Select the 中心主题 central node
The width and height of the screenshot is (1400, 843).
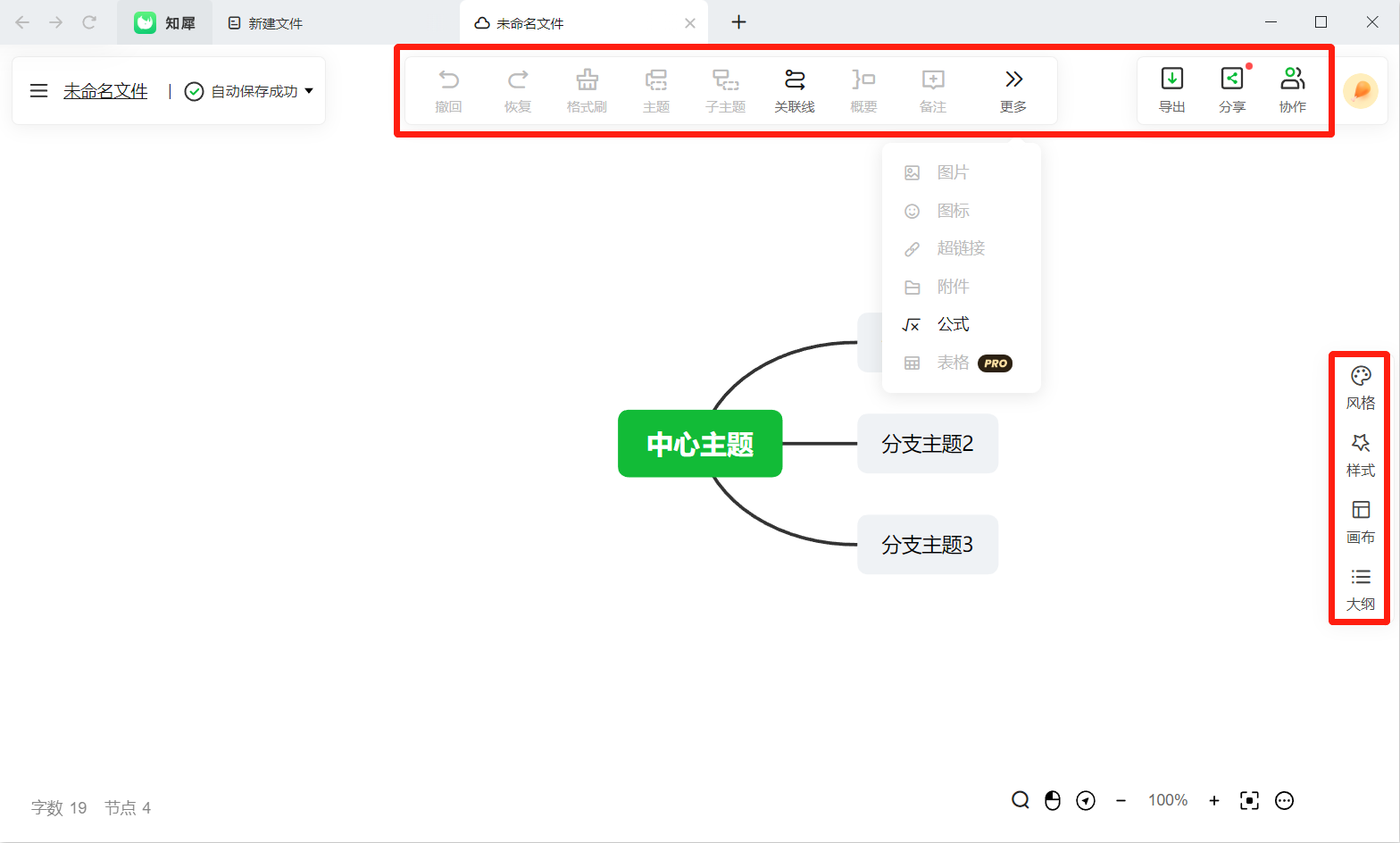(x=700, y=444)
